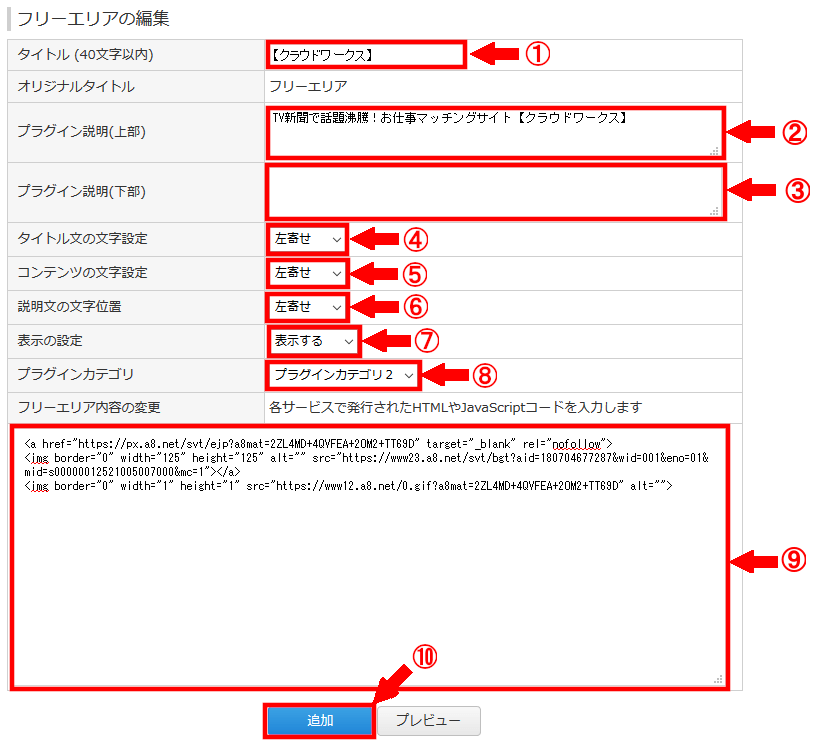Click the オリジナルタイトル label
840x740 pixels.
pos(76,87)
